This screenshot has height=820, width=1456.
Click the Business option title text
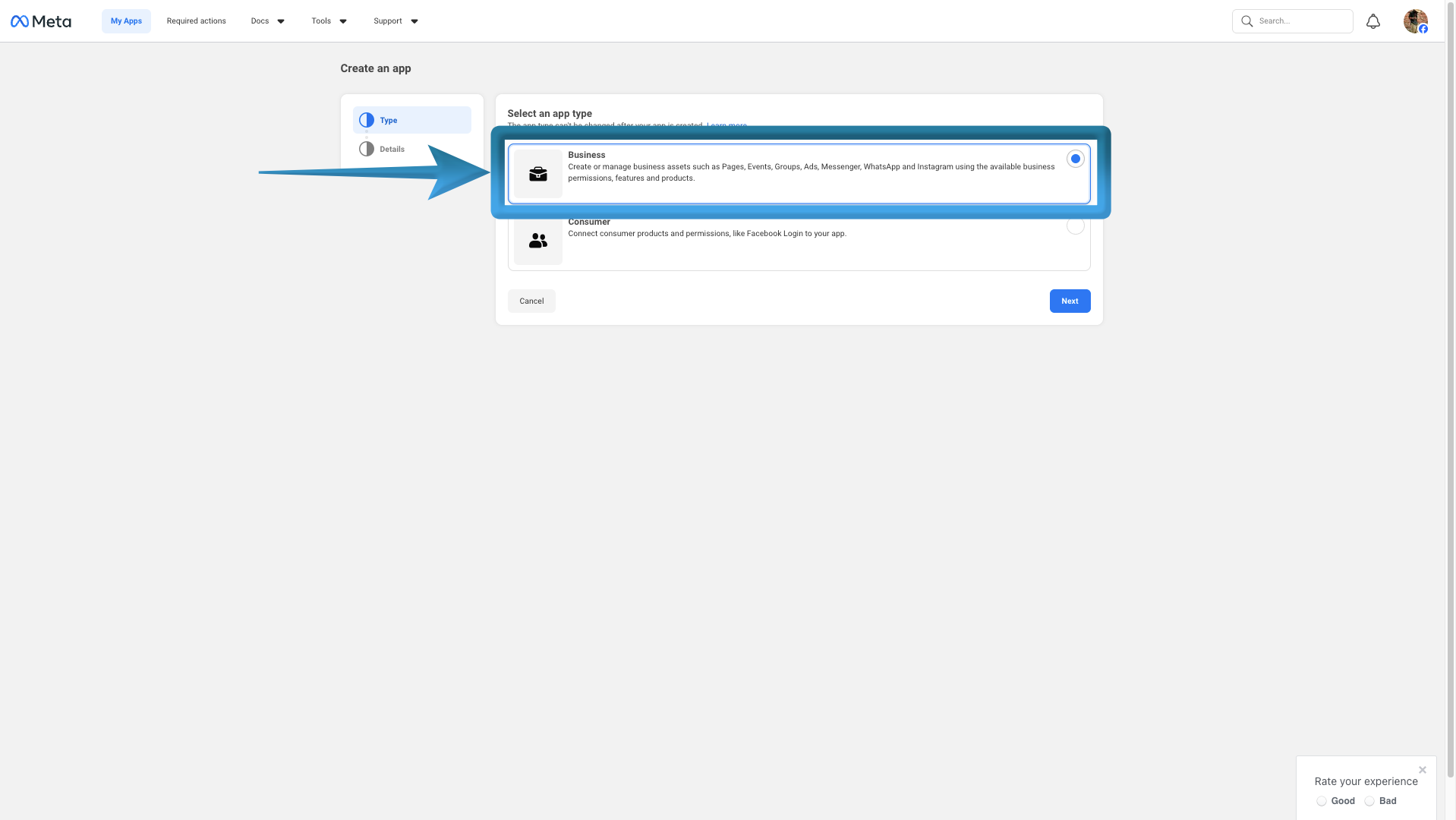[586, 155]
